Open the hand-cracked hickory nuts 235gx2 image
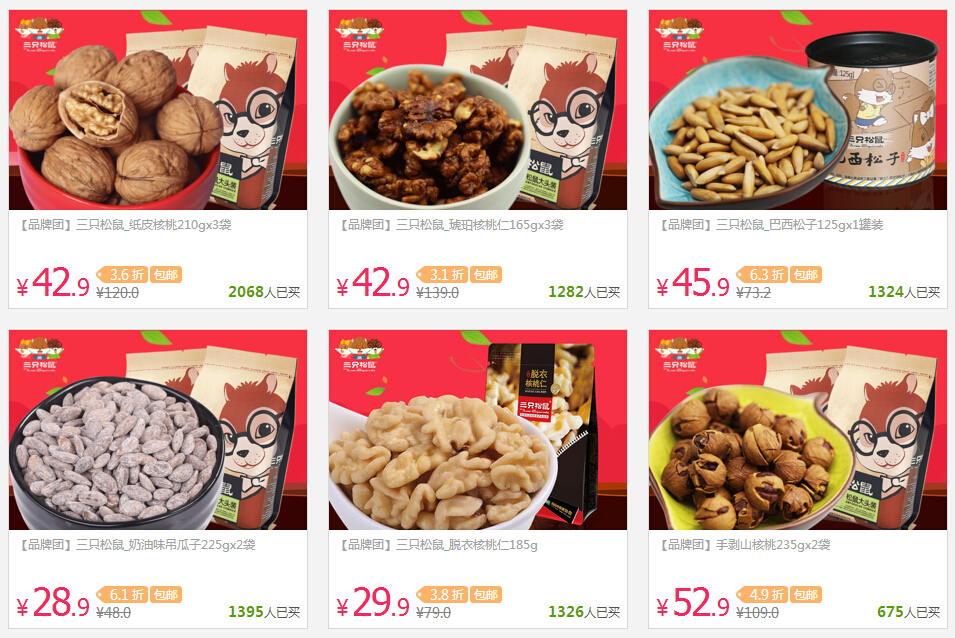 pyautogui.click(x=798, y=430)
